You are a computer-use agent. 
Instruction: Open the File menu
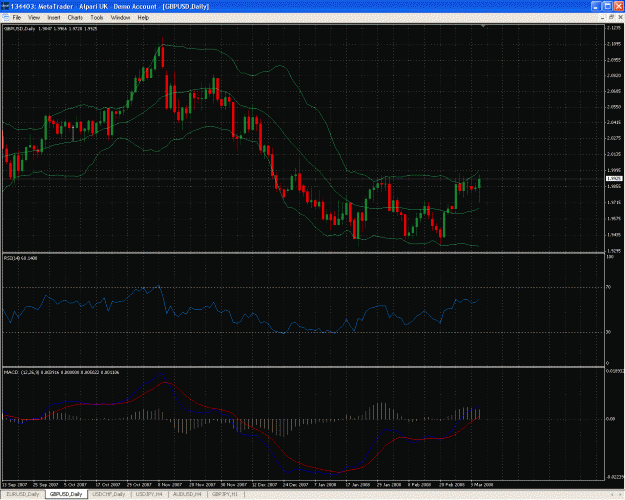coord(17,18)
